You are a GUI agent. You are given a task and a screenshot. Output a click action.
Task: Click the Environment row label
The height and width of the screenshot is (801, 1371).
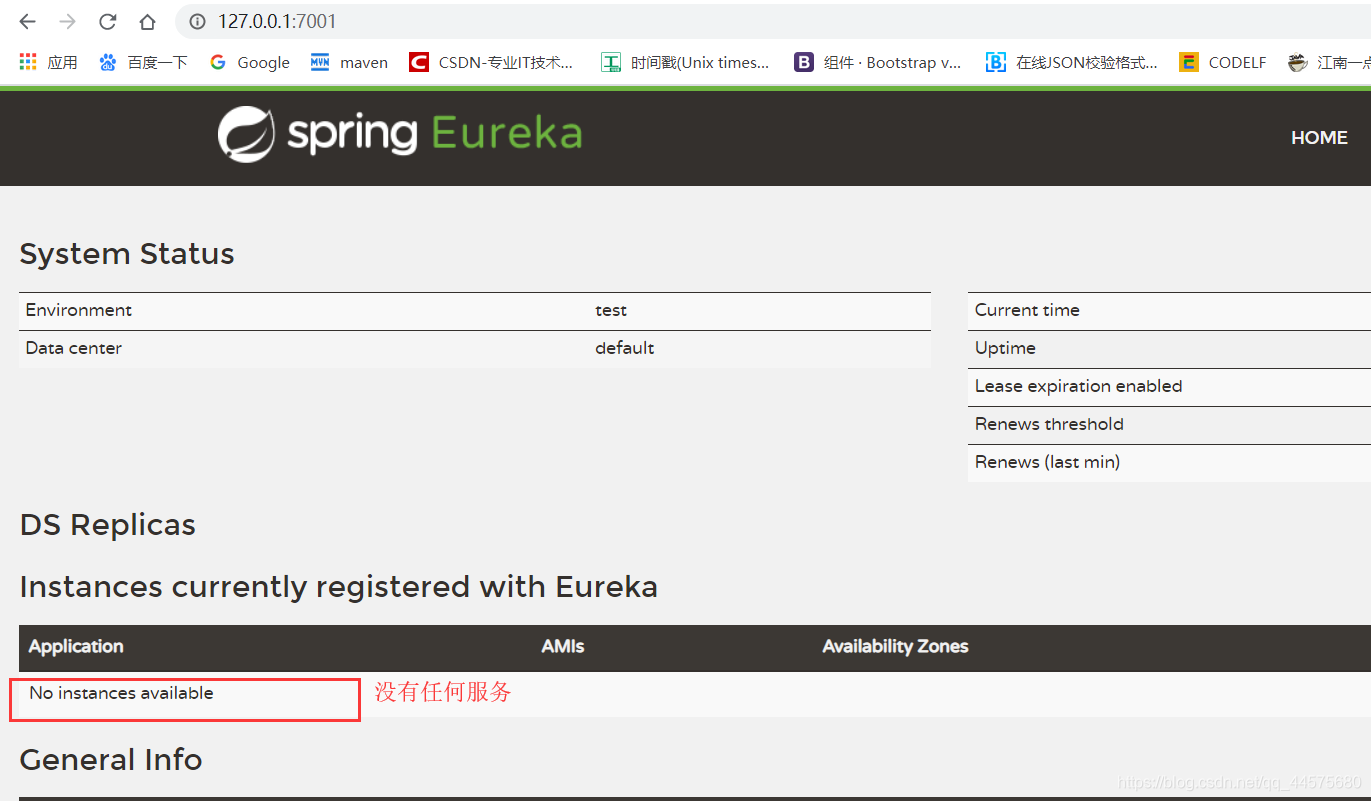[79, 310]
